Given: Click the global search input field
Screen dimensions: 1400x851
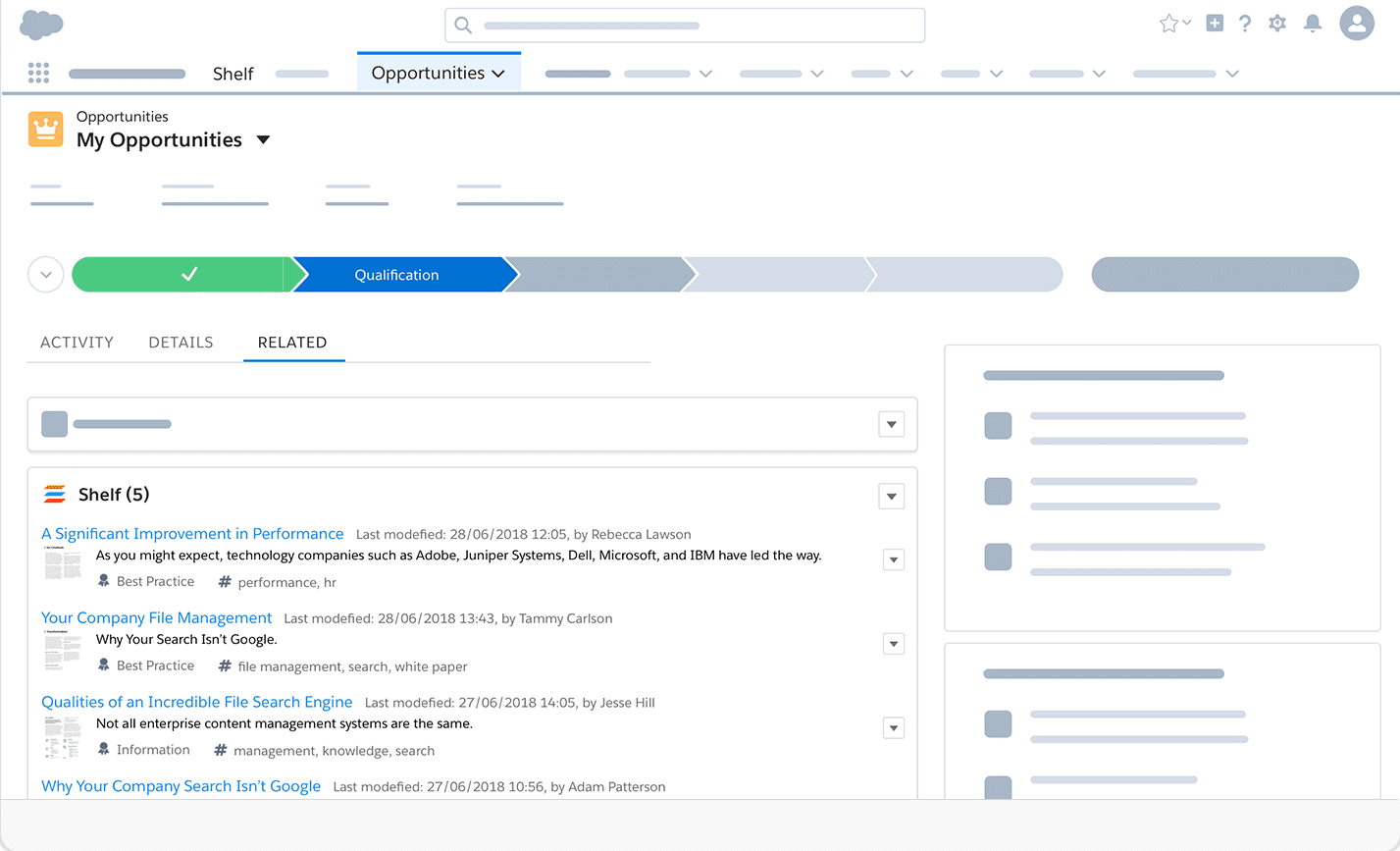Looking at the screenshot, I should click(685, 26).
